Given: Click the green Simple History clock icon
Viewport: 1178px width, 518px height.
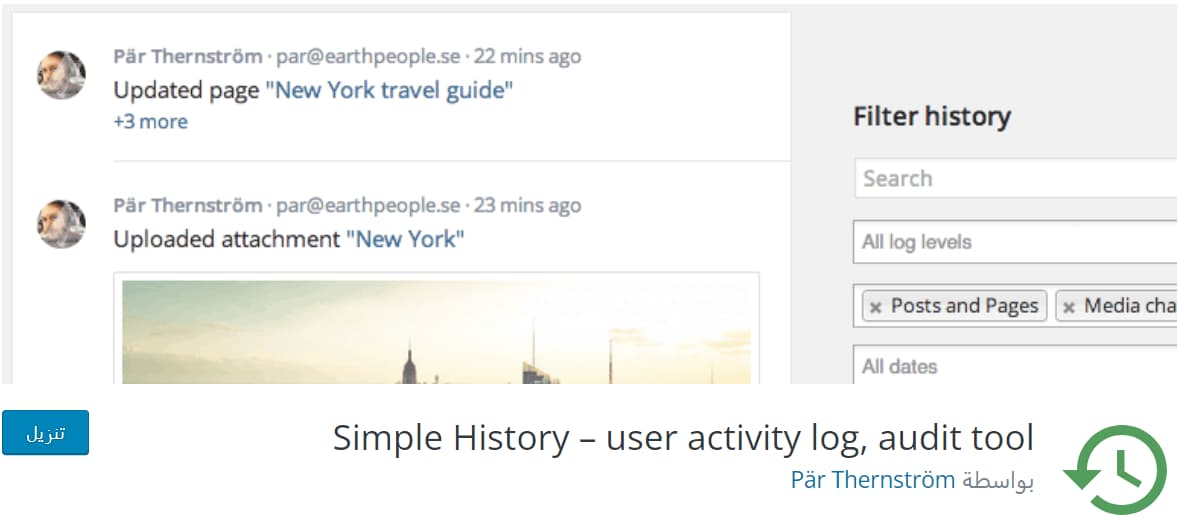Looking at the screenshot, I should 1116,469.
